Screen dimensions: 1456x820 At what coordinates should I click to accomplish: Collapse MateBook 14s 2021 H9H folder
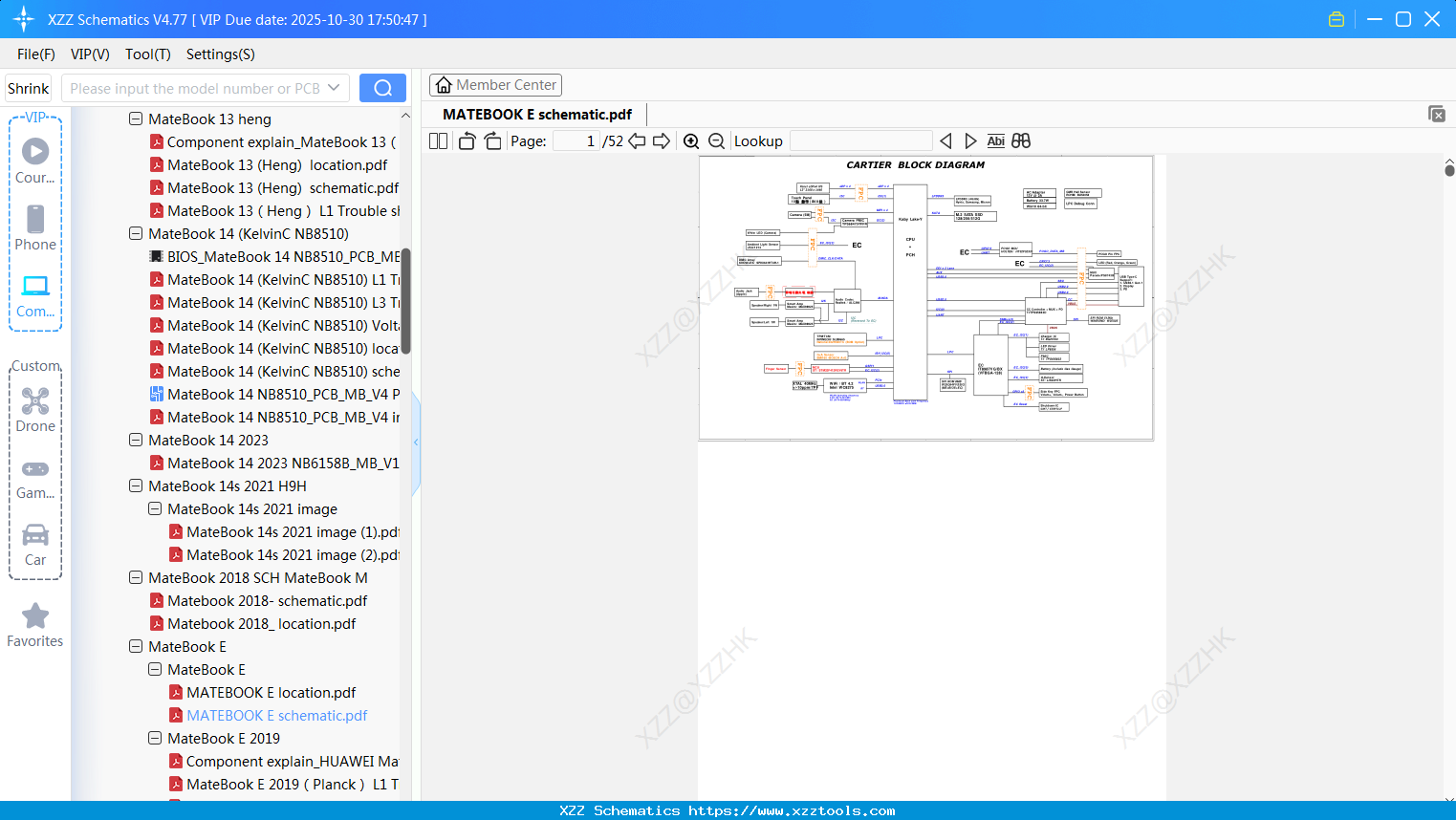(x=136, y=486)
